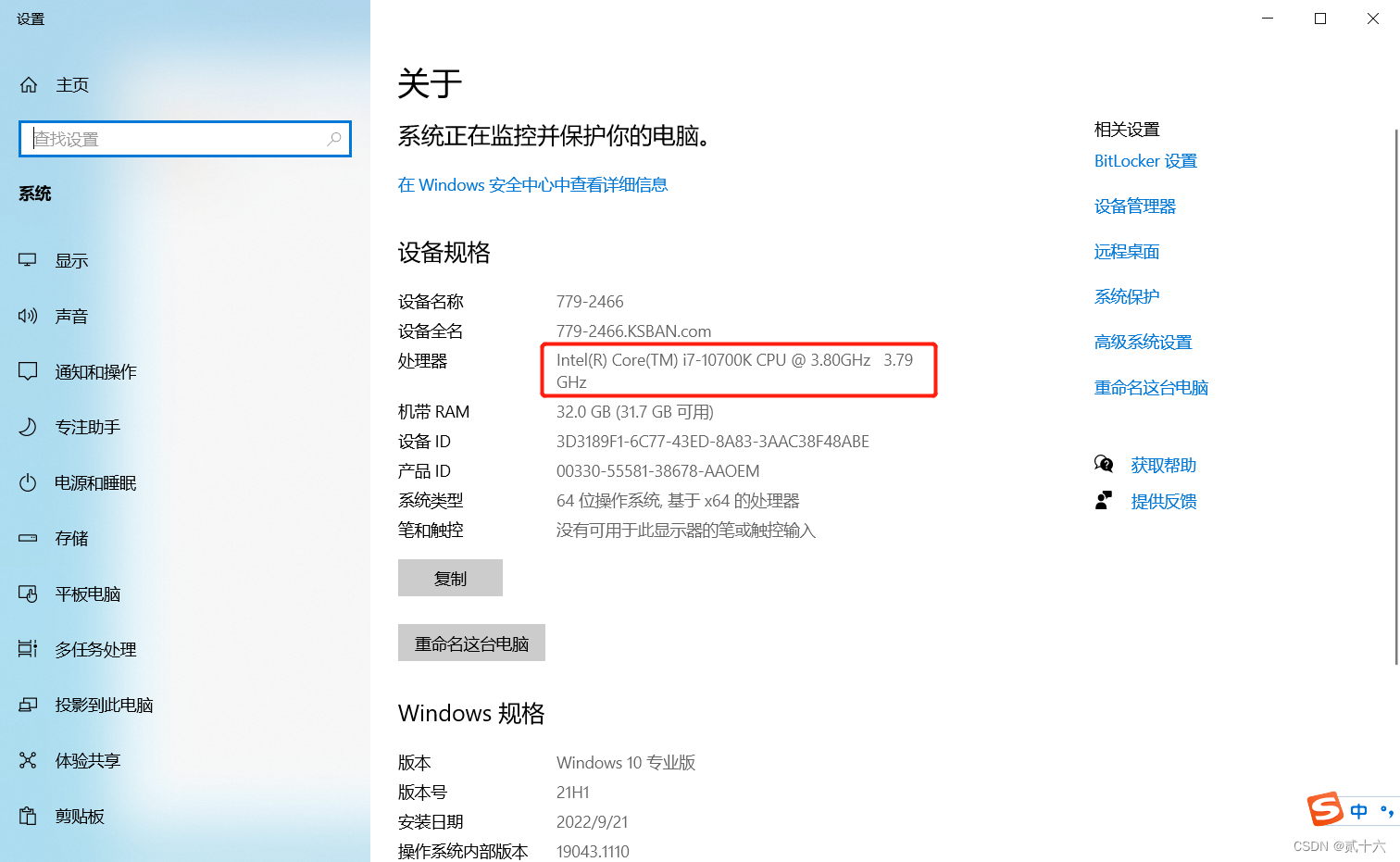Open Windows 安全中心 details link

tap(532, 184)
